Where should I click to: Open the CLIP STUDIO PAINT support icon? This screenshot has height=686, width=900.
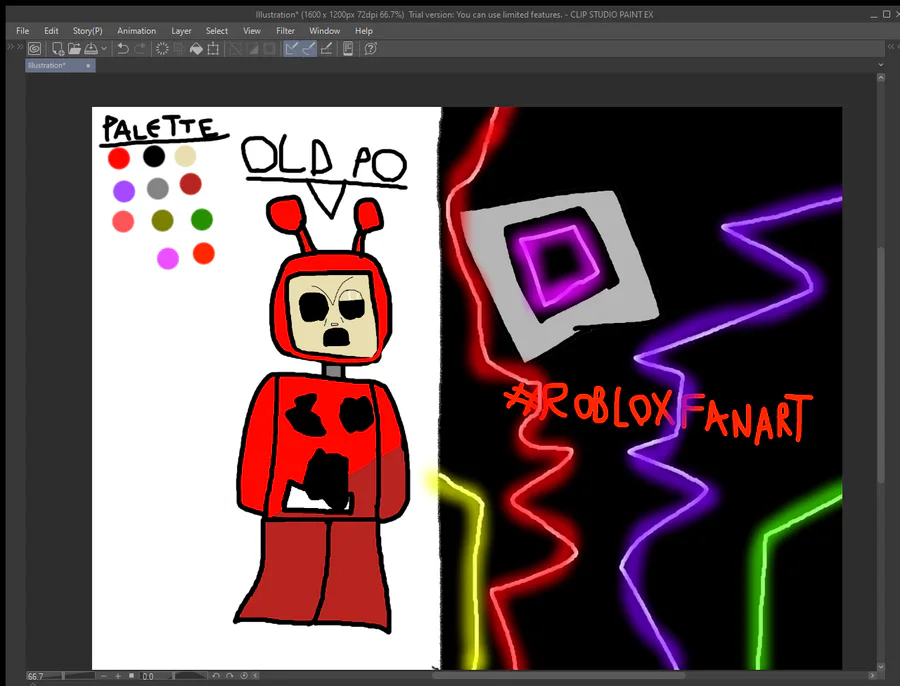[371, 49]
